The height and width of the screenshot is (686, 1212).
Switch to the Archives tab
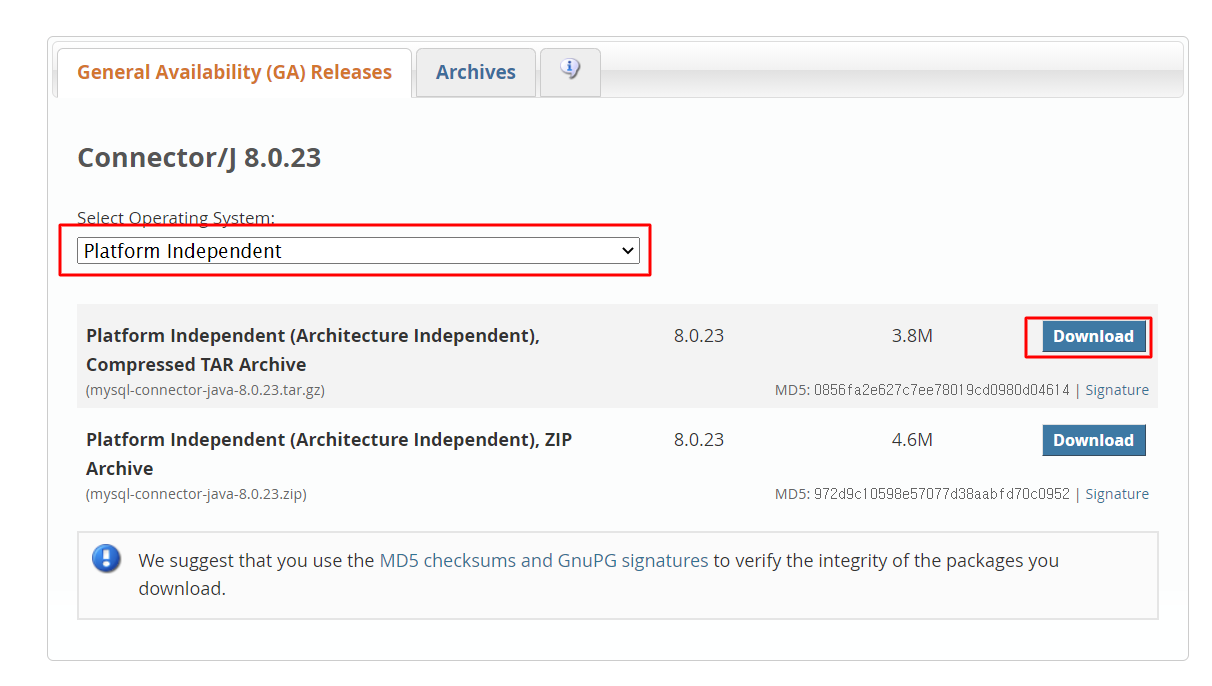[x=476, y=72]
